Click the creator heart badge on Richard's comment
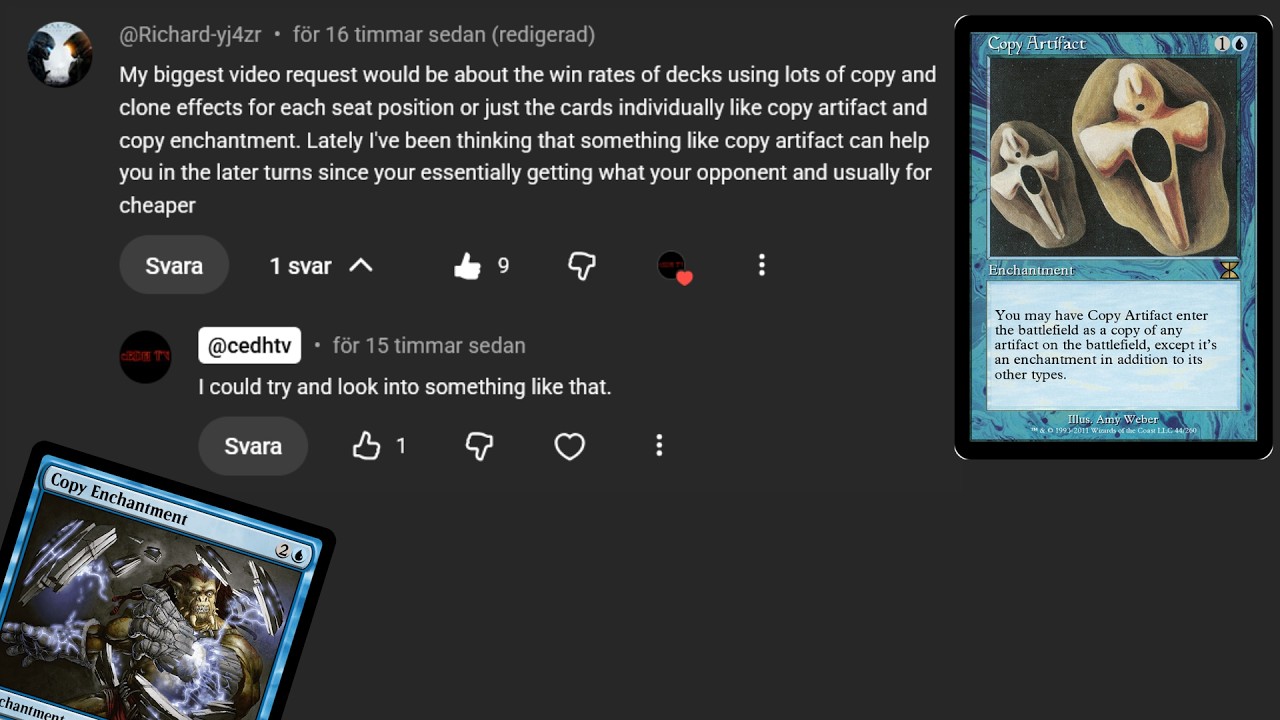The height and width of the screenshot is (720, 1280). [674, 267]
